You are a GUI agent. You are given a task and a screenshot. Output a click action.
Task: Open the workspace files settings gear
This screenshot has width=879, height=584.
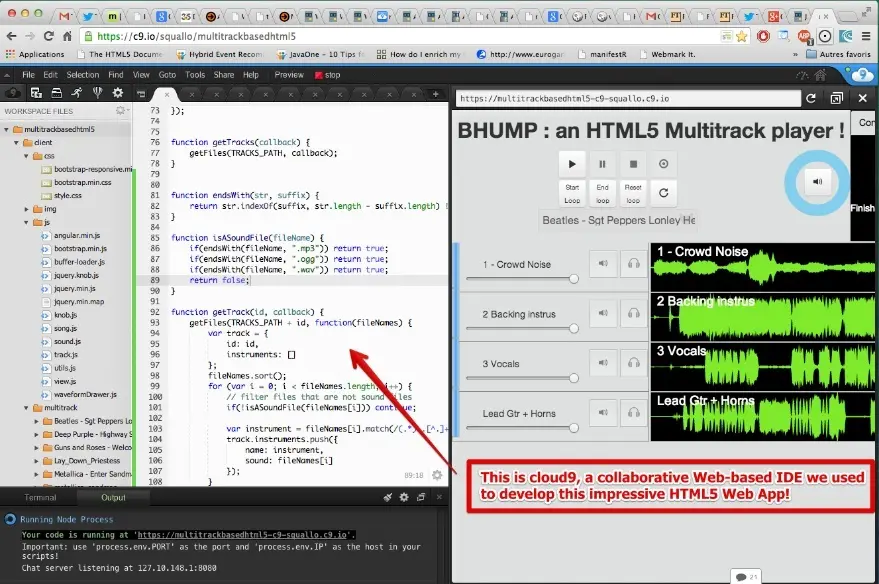pyautogui.click(x=121, y=110)
